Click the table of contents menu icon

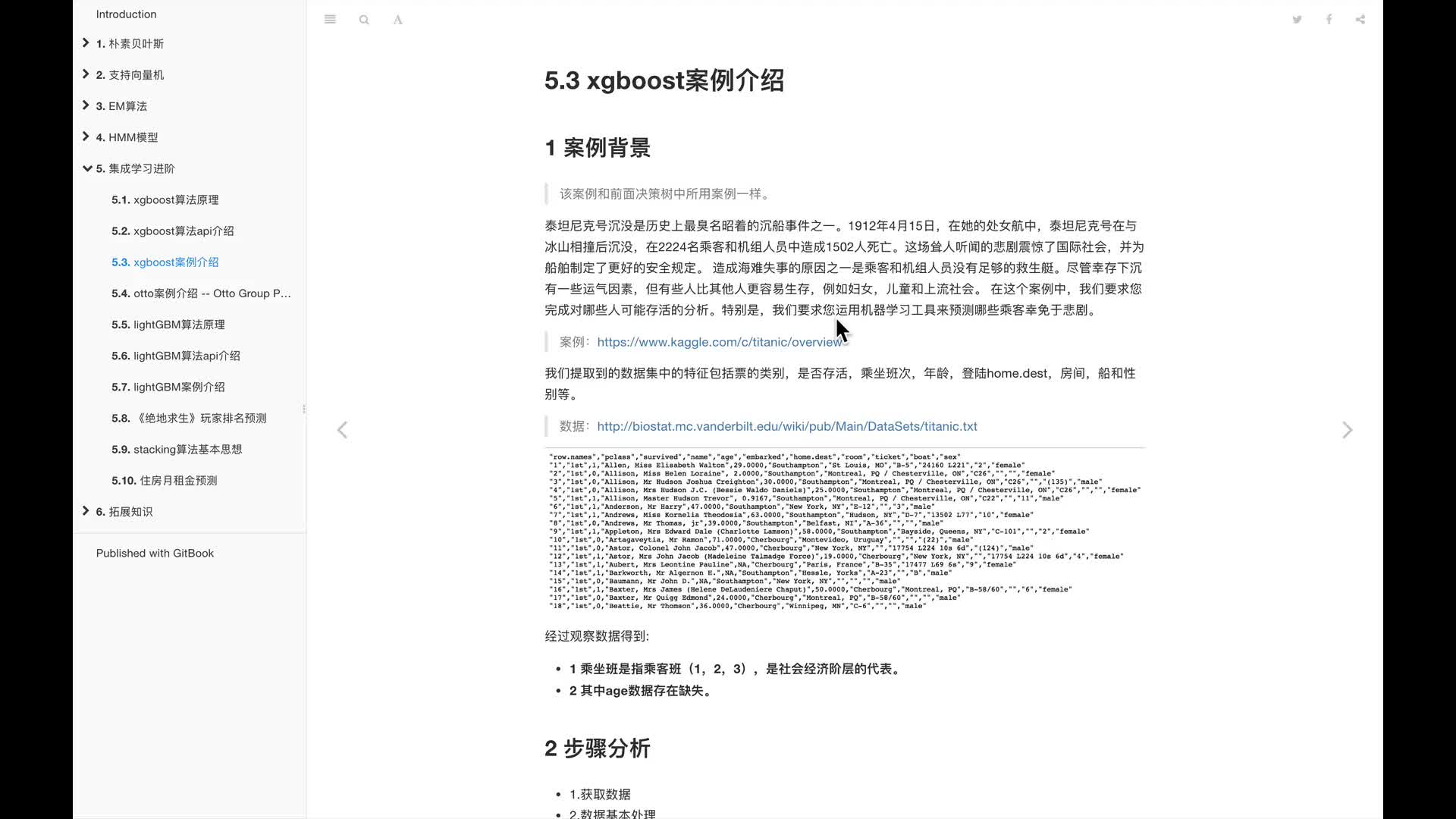tap(330, 19)
